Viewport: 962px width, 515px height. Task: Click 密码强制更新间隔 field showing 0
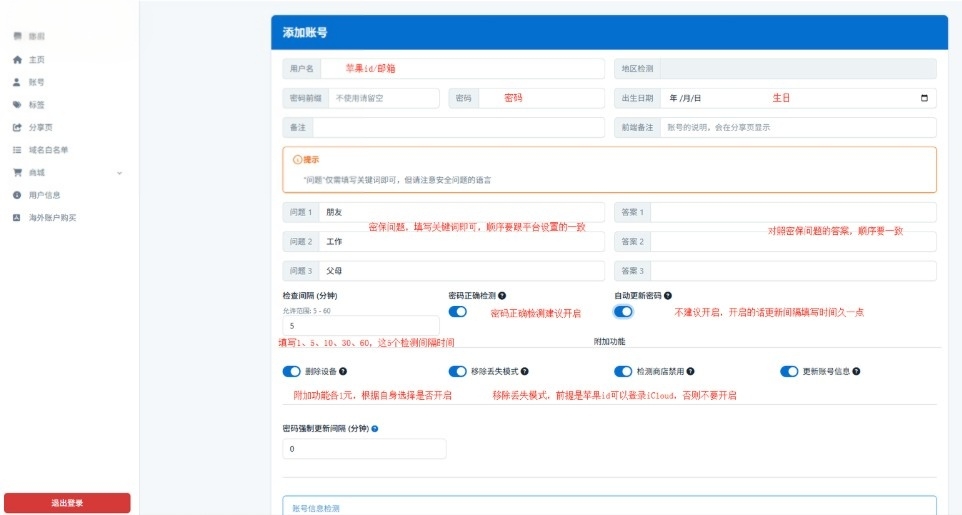364,449
